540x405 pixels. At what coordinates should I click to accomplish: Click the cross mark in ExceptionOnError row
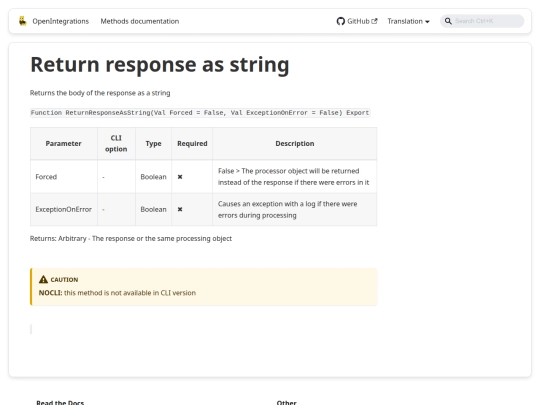[180, 209]
